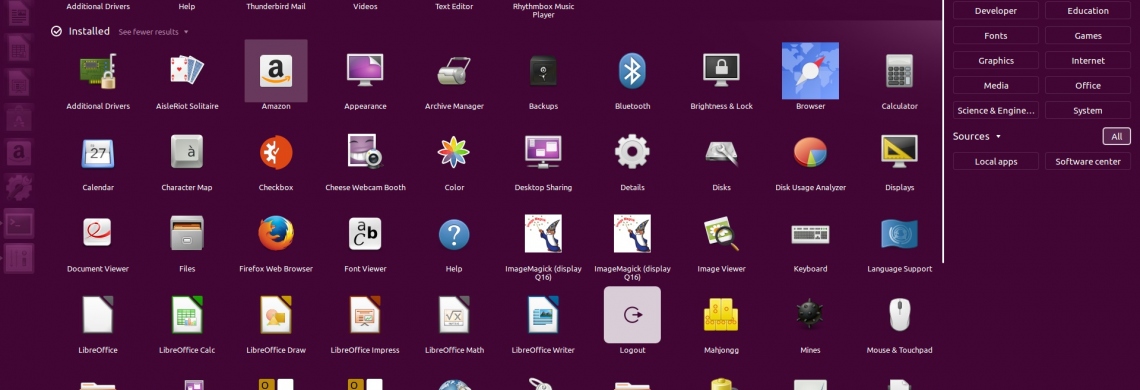Screen dimensions: 1140x390
Task: Open Language Support
Action: tap(899, 234)
